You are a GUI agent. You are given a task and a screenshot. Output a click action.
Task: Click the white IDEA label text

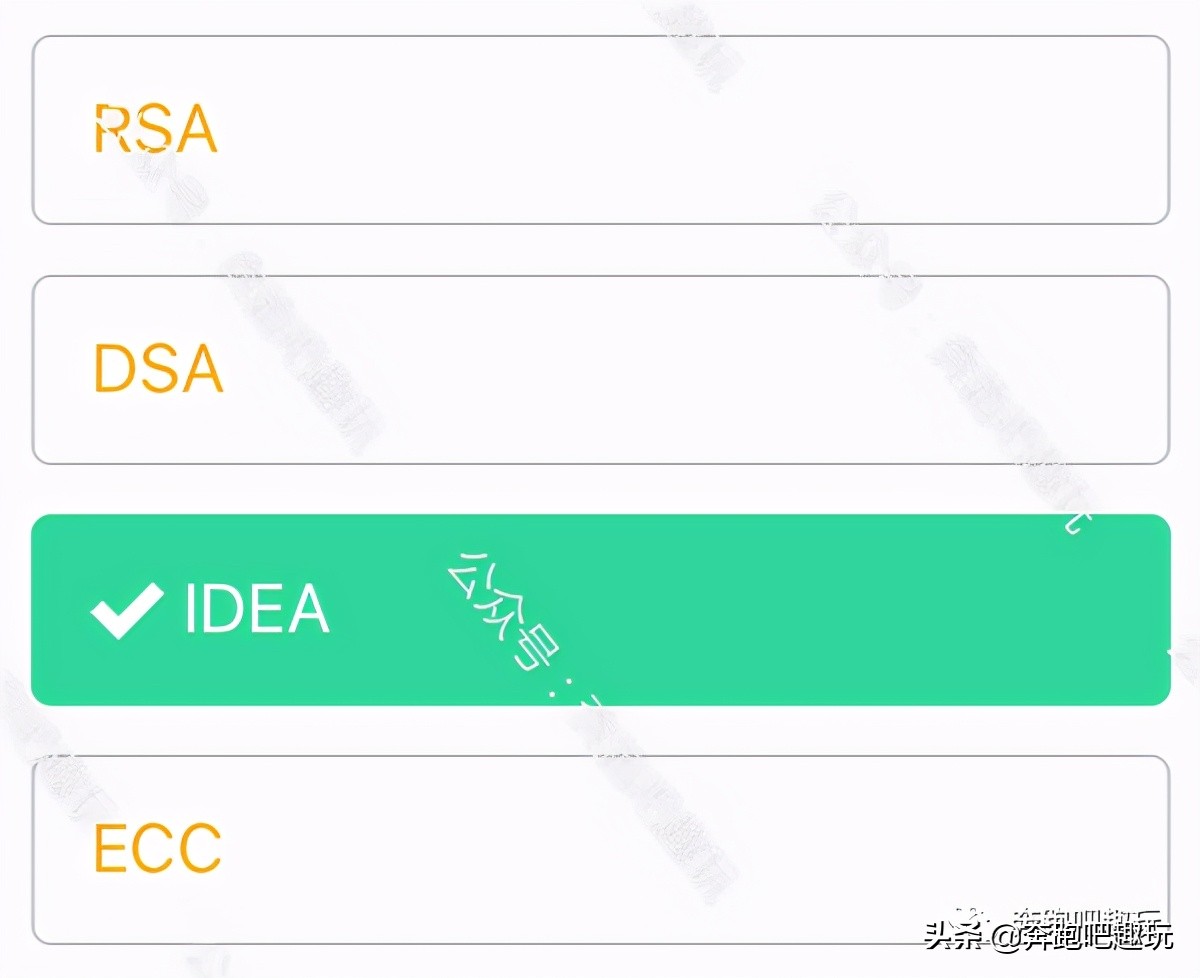(x=257, y=609)
